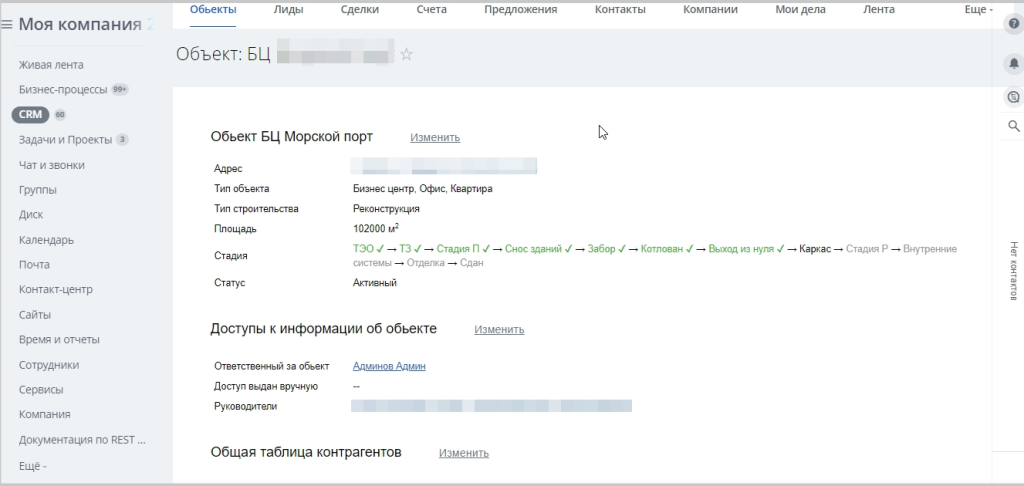This screenshot has height=486, width=1024.
Task: Mark object as favorite with star icon
Action: (x=406, y=54)
